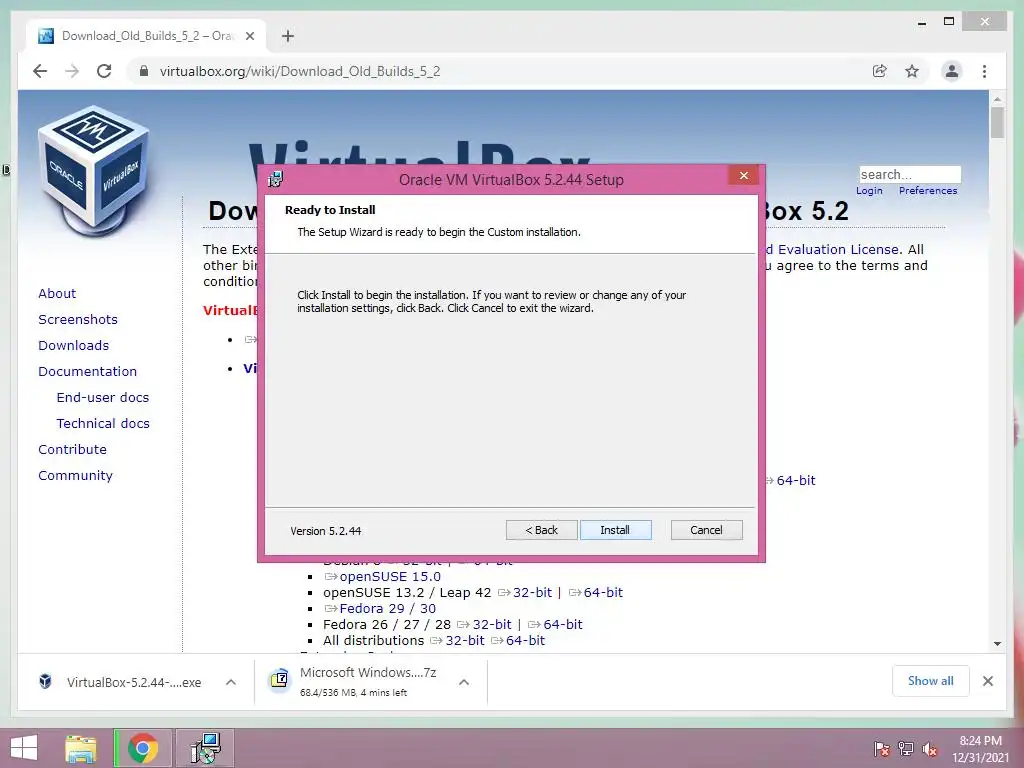Click the VirtualBox cube logo
Viewport: 1024px width, 768px height.
[x=93, y=171]
